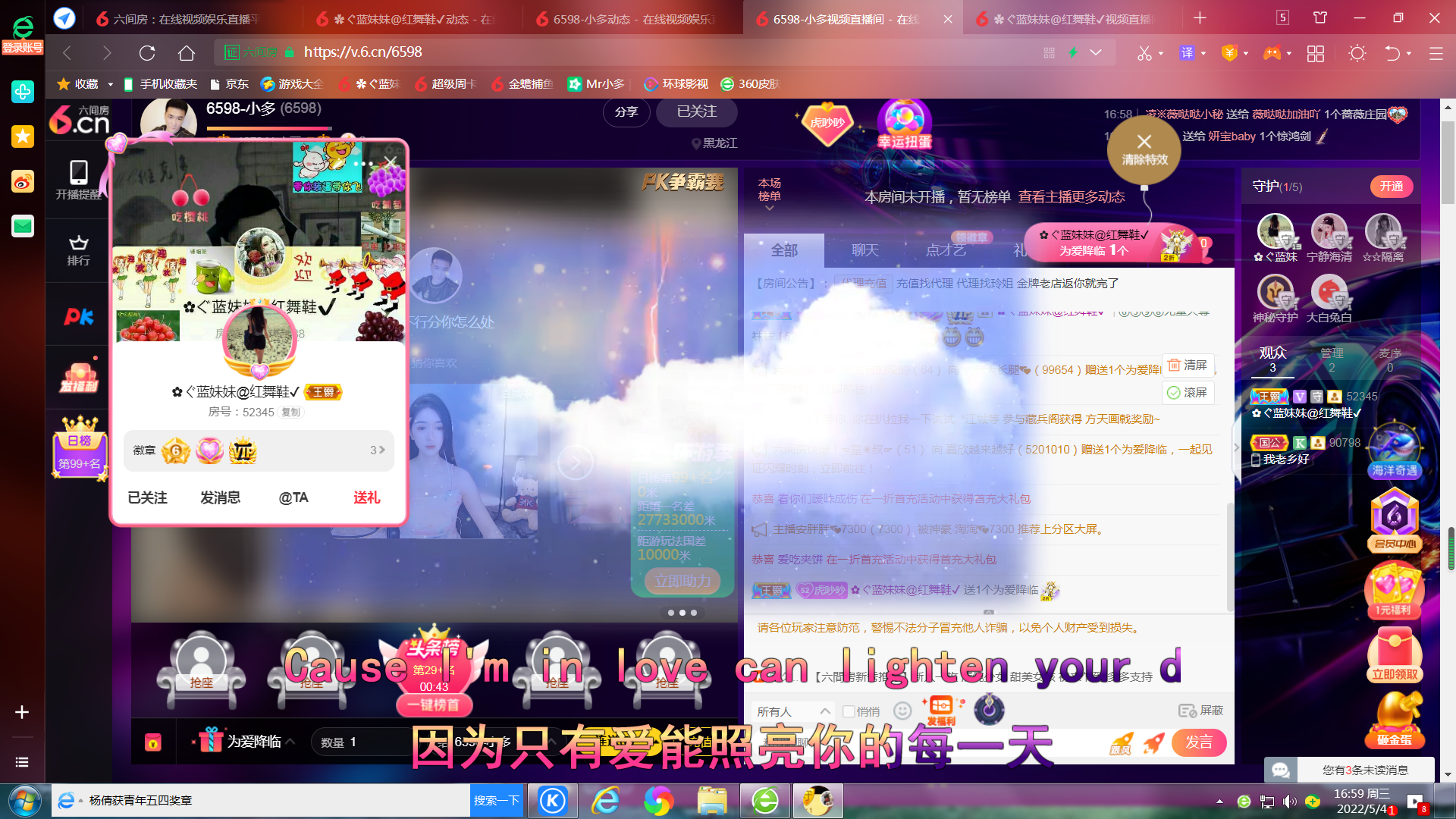
Task: Click the 屏蔽 block icon in chat toolbar
Action: tap(1200, 711)
